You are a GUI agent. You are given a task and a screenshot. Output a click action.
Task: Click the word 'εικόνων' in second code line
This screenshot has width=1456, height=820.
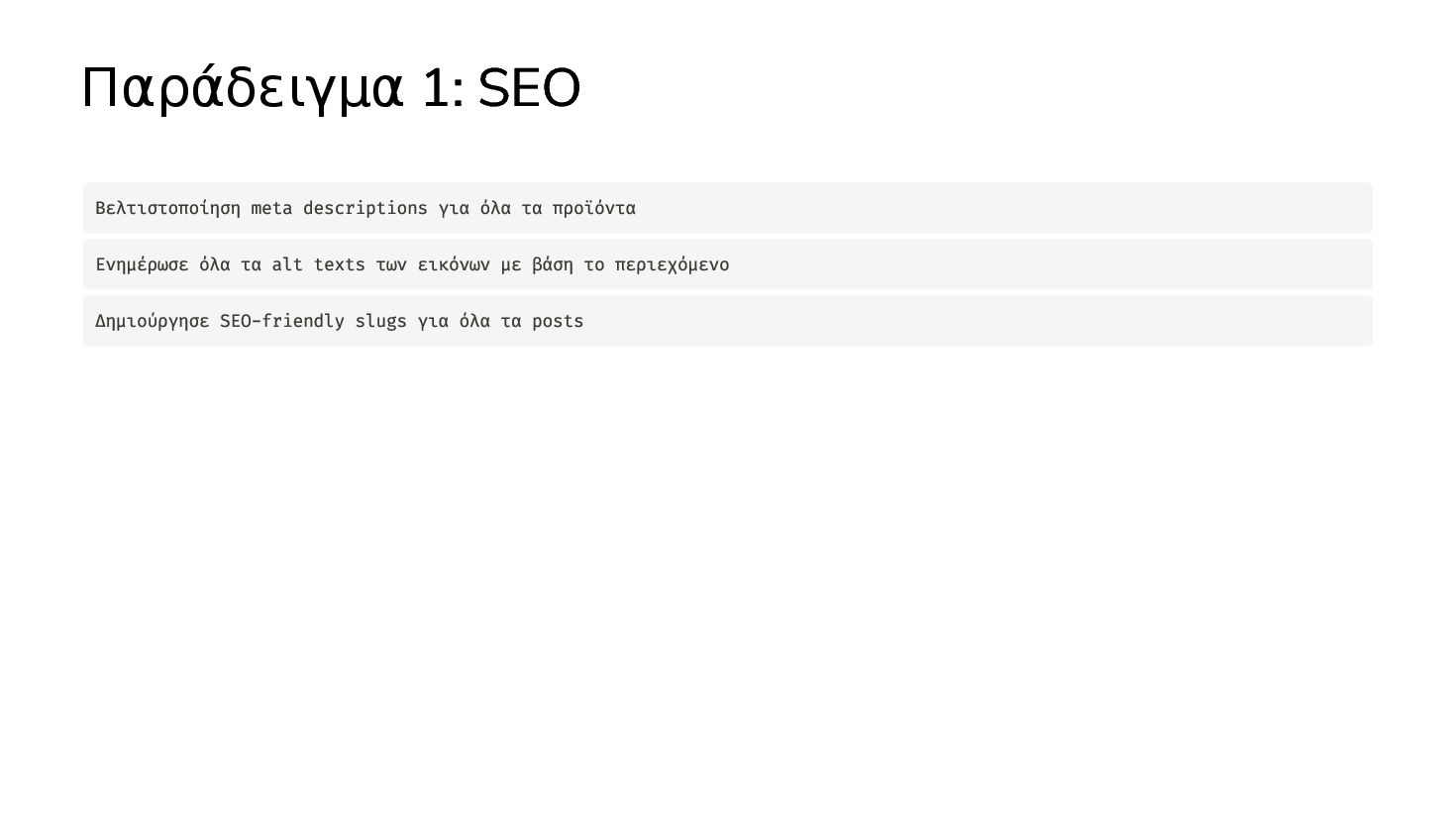point(453,264)
